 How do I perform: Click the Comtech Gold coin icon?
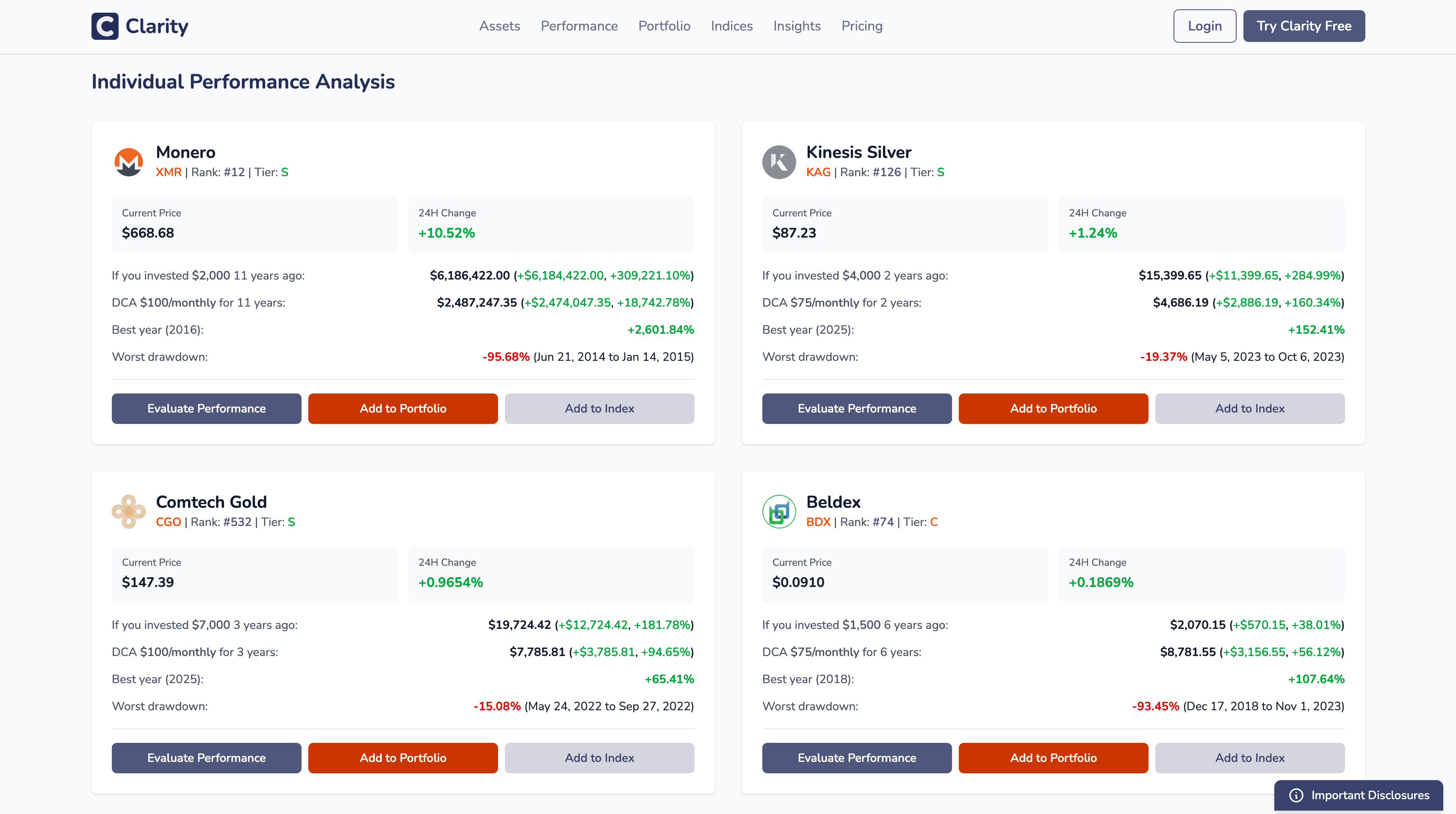coord(129,512)
